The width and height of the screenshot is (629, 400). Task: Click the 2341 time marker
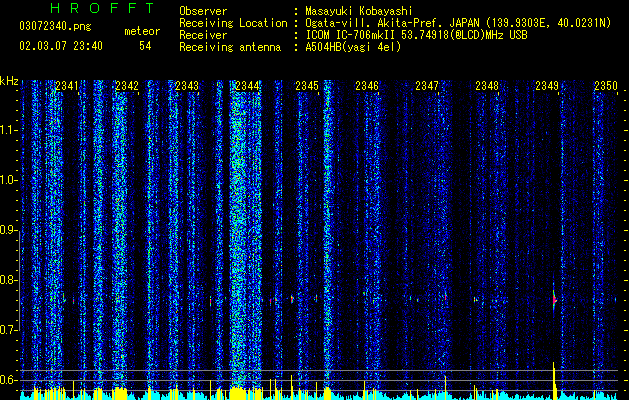pos(67,86)
